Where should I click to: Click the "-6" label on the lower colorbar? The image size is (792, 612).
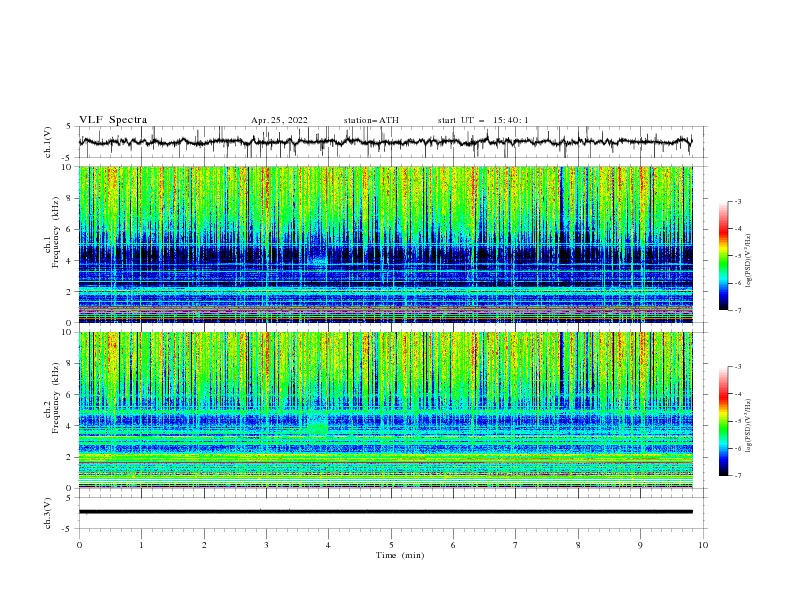(x=738, y=448)
